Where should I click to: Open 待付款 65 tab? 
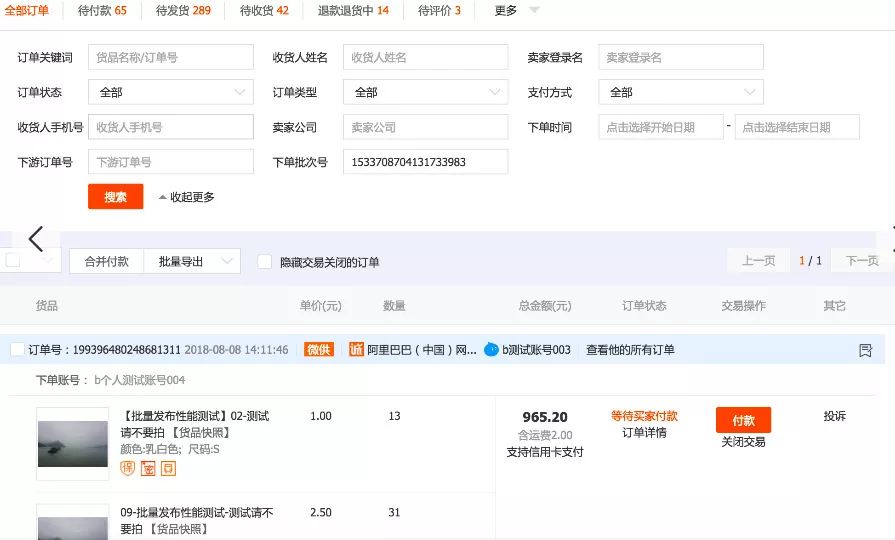[x=102, y=10]
